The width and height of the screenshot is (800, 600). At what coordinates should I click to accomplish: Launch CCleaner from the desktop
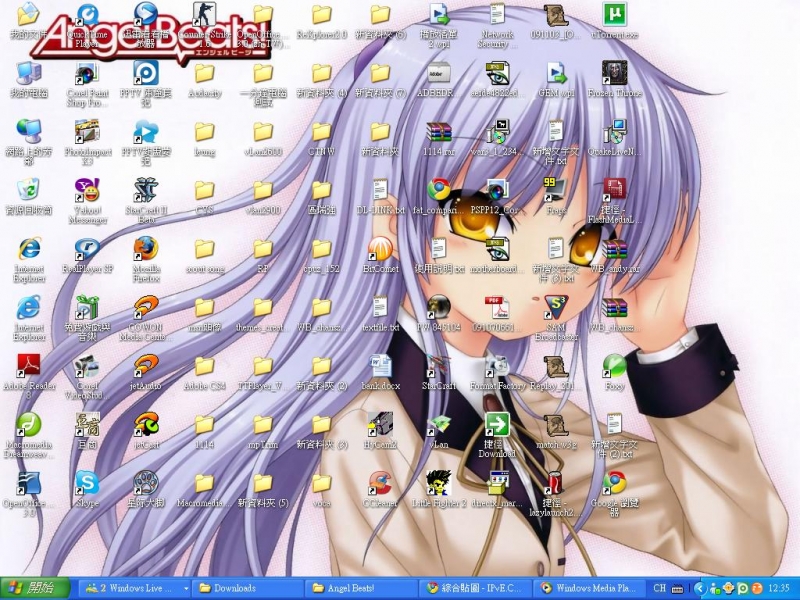tap(380, 483)
